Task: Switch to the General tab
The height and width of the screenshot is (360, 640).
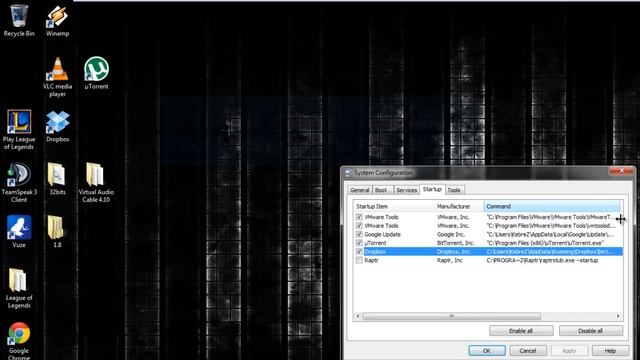Action: click(x=360, y=190)
